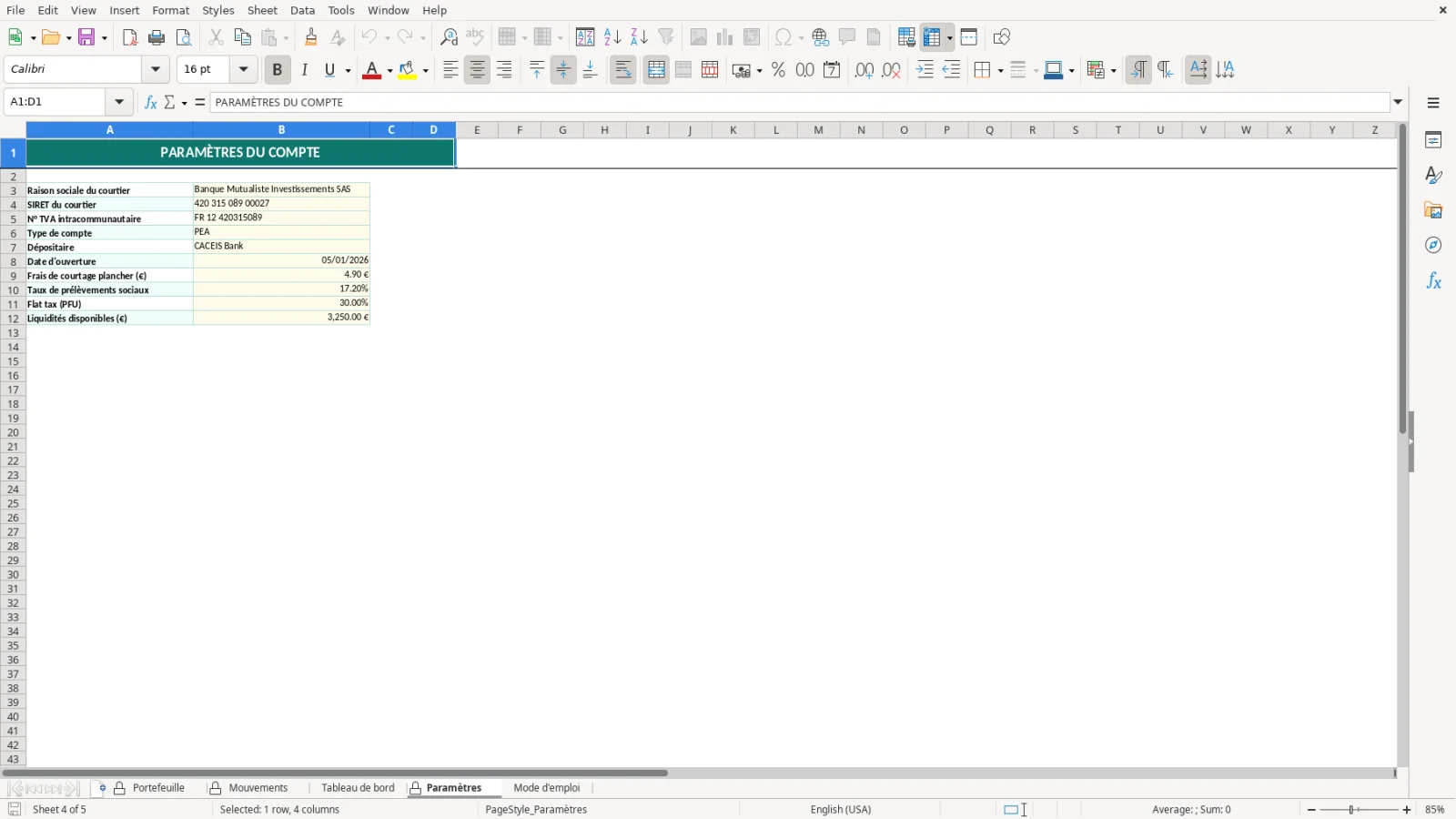Open font name dropdown
The height and width of the screenshot is (819, 1456).
[156, 69]
